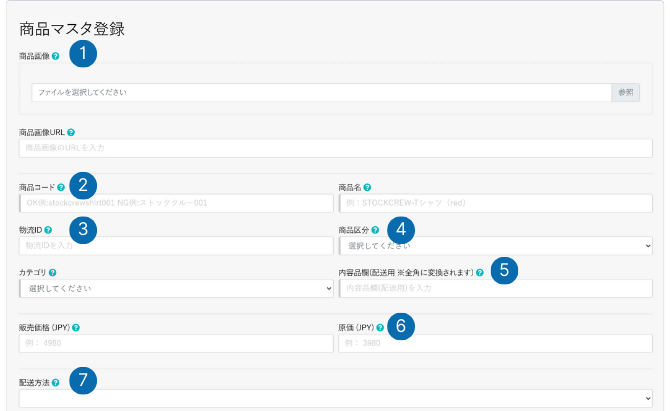Screen dimensions: 670x411
Task: Click help icon next to 商品画像URL
Action: [71, 132]
